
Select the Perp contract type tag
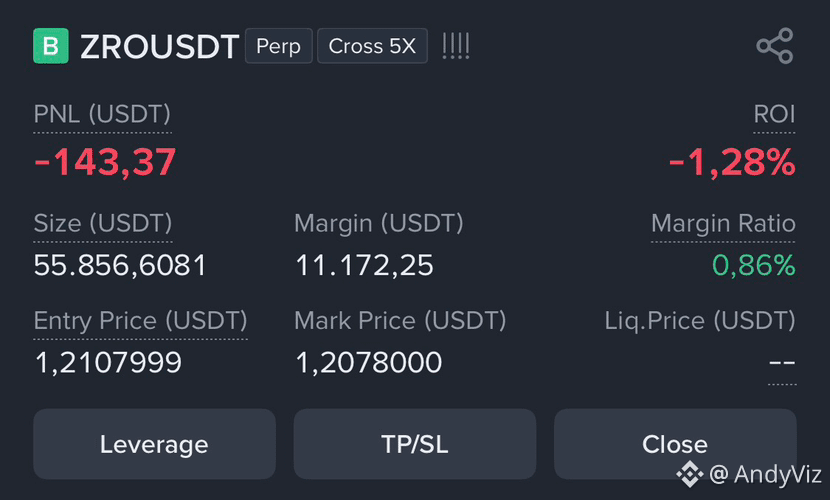(x=278, y=46)
